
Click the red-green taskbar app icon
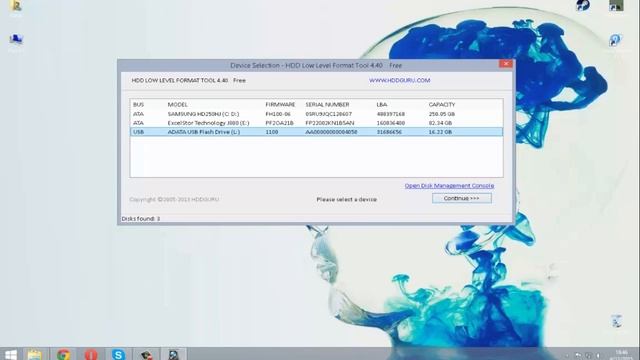(146, 354)
